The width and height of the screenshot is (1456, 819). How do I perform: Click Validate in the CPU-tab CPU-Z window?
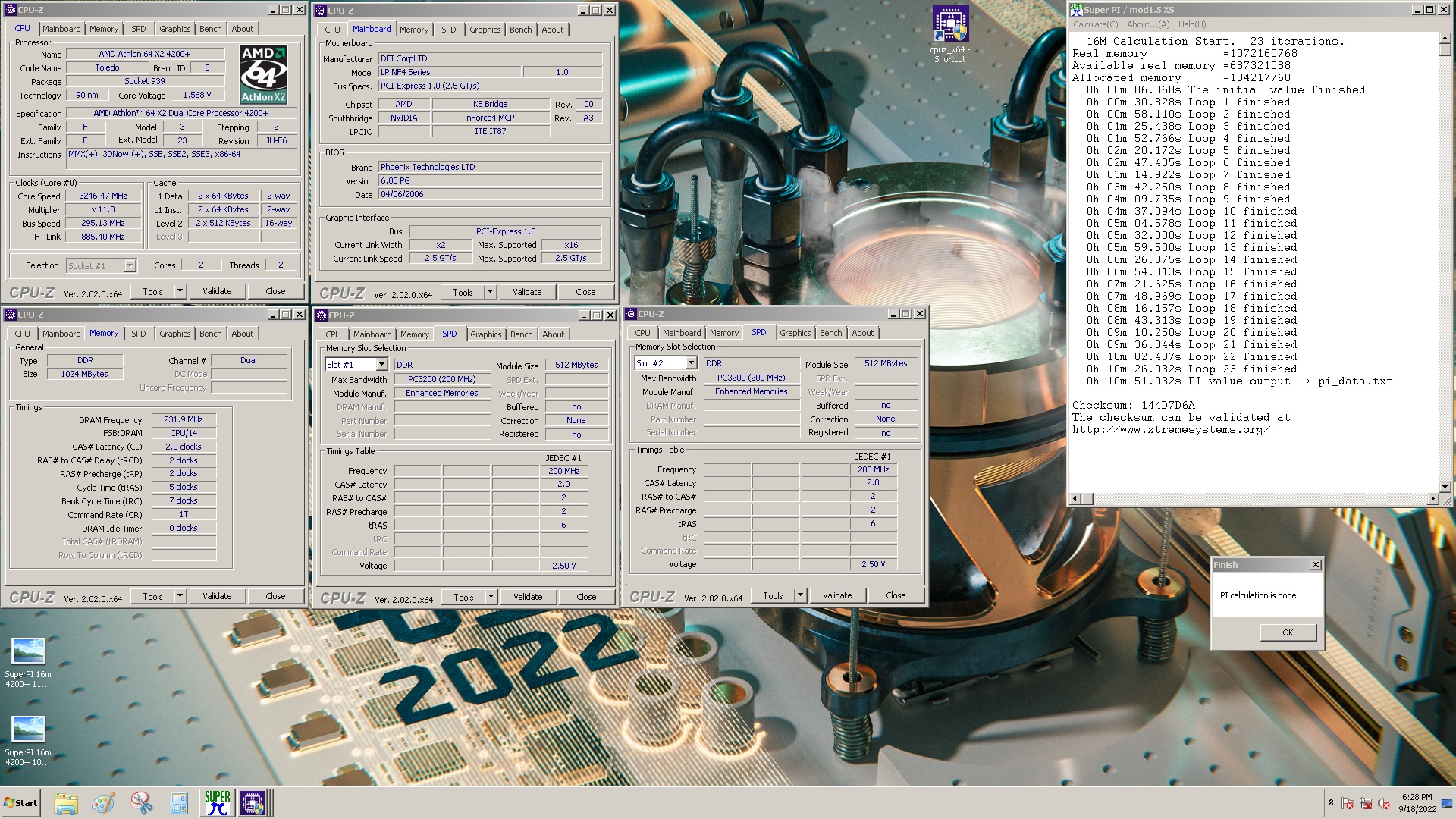coord(217,291)
